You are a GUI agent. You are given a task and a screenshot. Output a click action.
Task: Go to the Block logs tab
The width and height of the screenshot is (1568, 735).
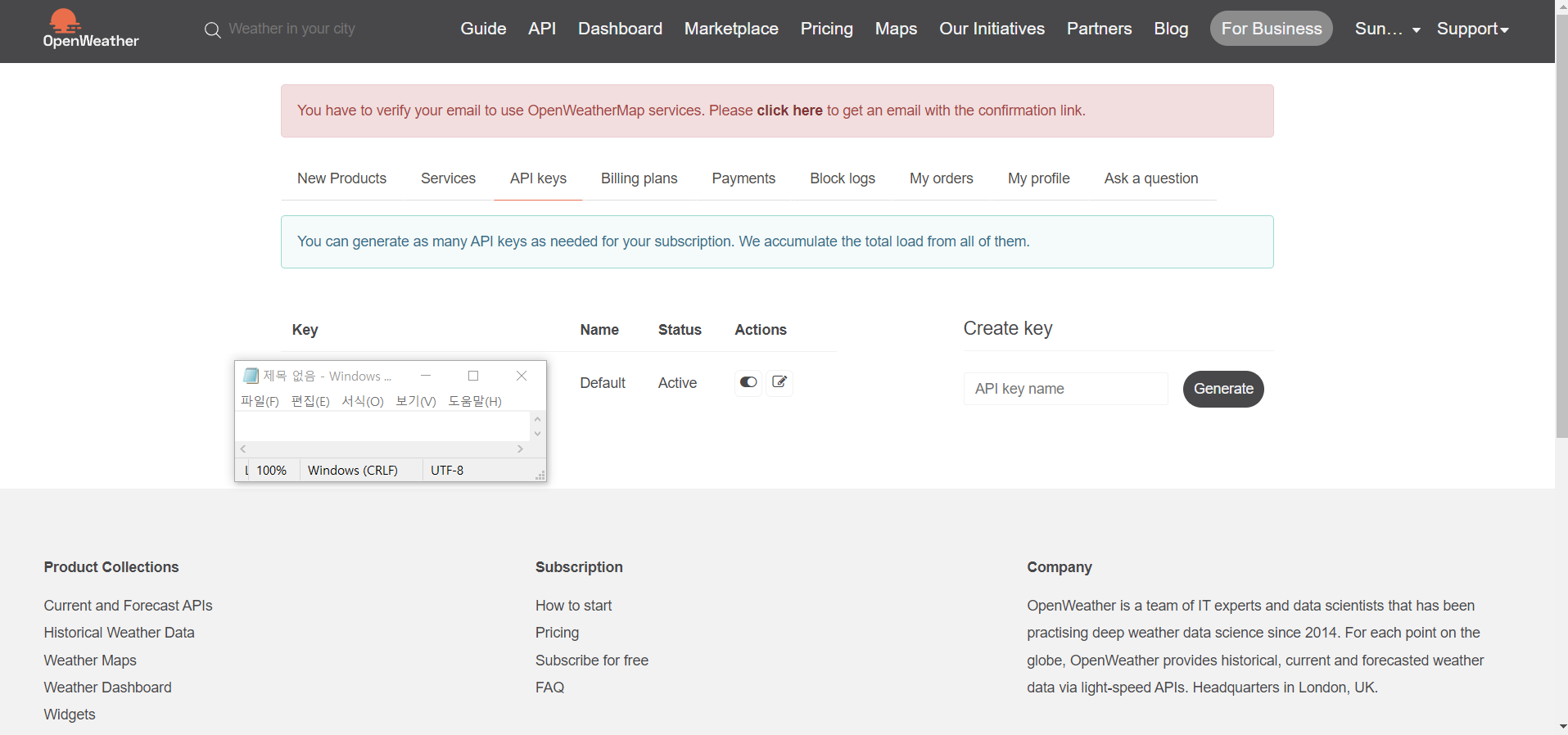(x=843, y=178)
